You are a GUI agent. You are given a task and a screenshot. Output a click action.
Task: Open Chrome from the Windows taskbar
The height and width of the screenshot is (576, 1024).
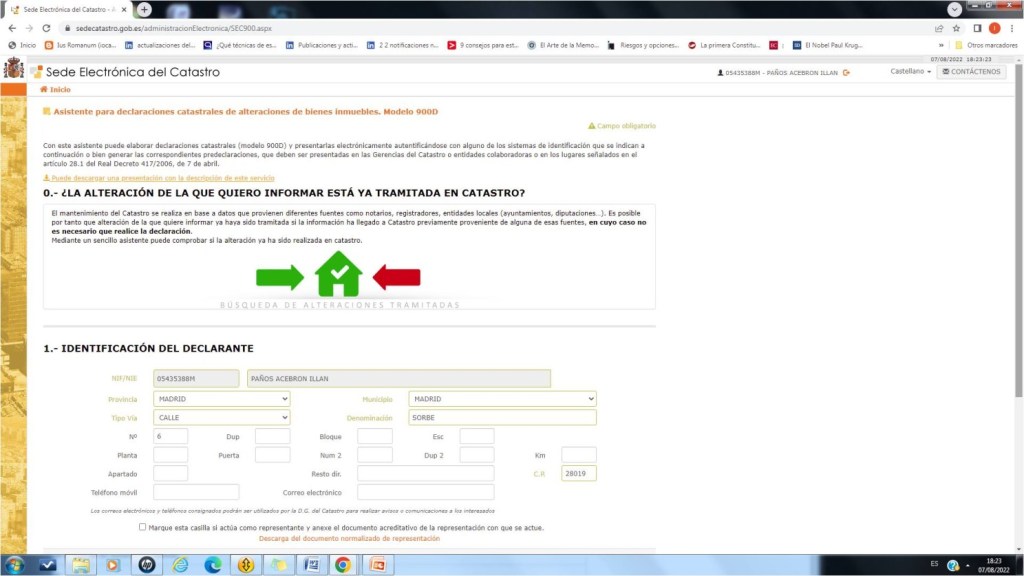click(342, 565)
